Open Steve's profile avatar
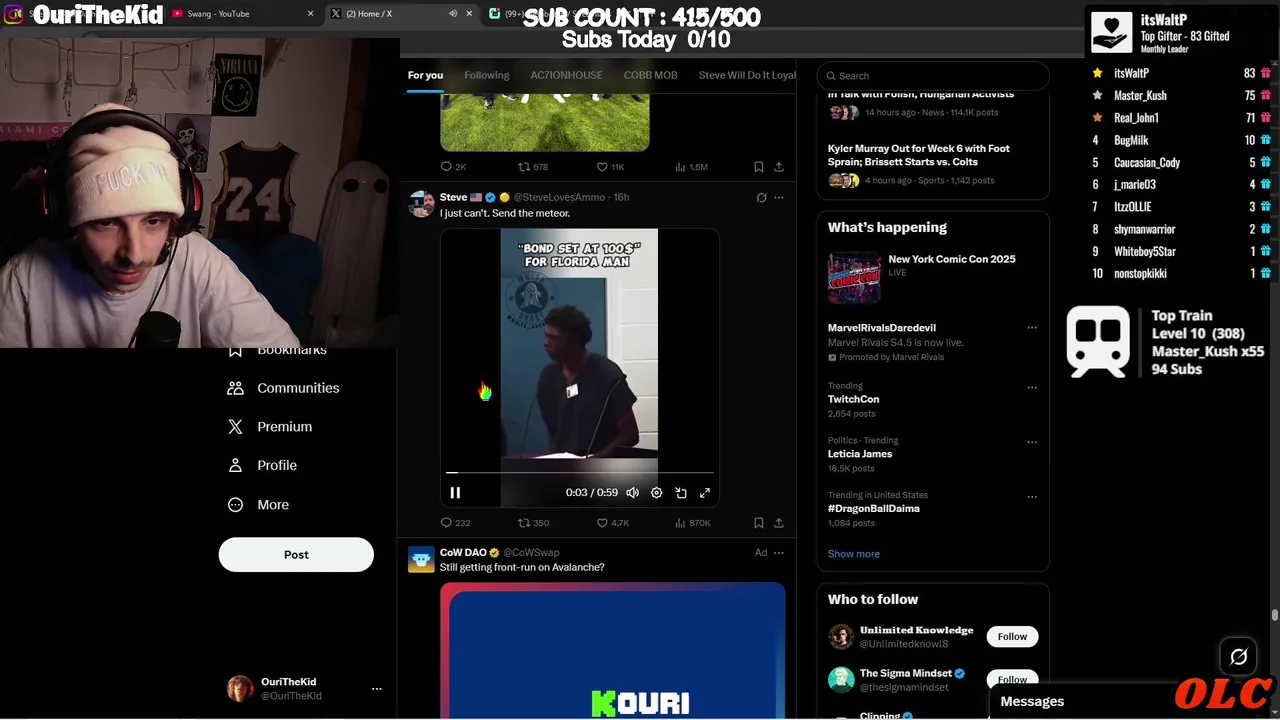 421,204
